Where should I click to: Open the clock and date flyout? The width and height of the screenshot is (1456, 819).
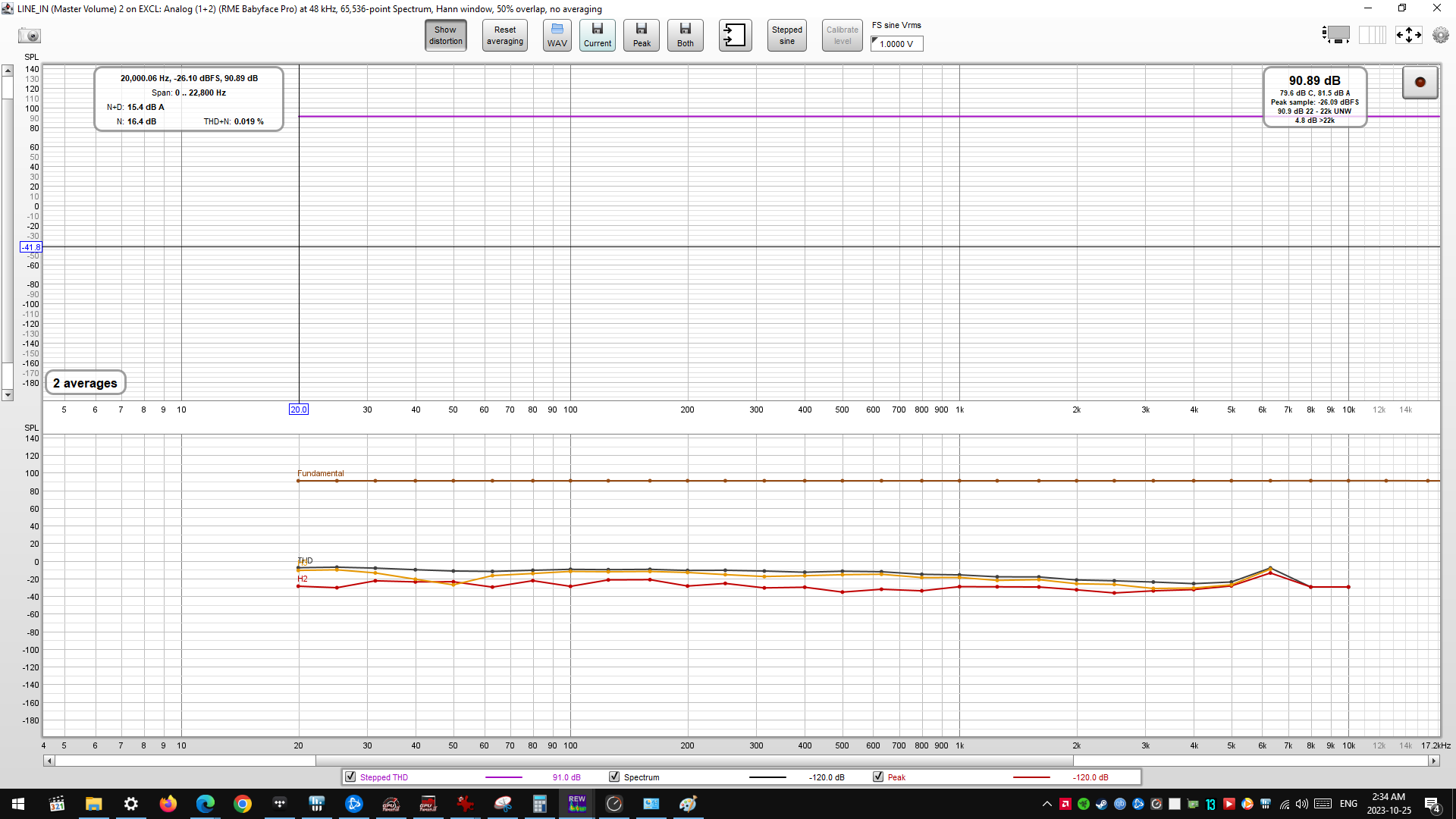tap(1389, 804)
